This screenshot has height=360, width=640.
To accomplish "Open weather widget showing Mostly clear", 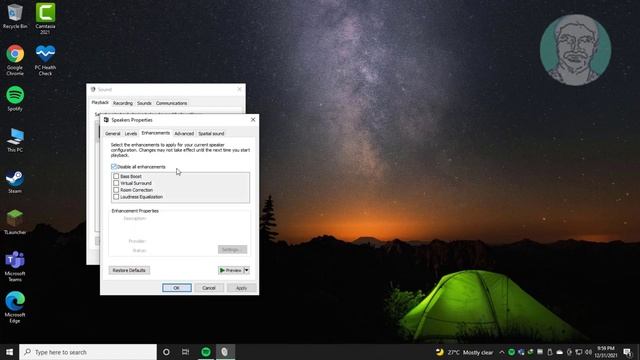I will click(x=464, y=352).
